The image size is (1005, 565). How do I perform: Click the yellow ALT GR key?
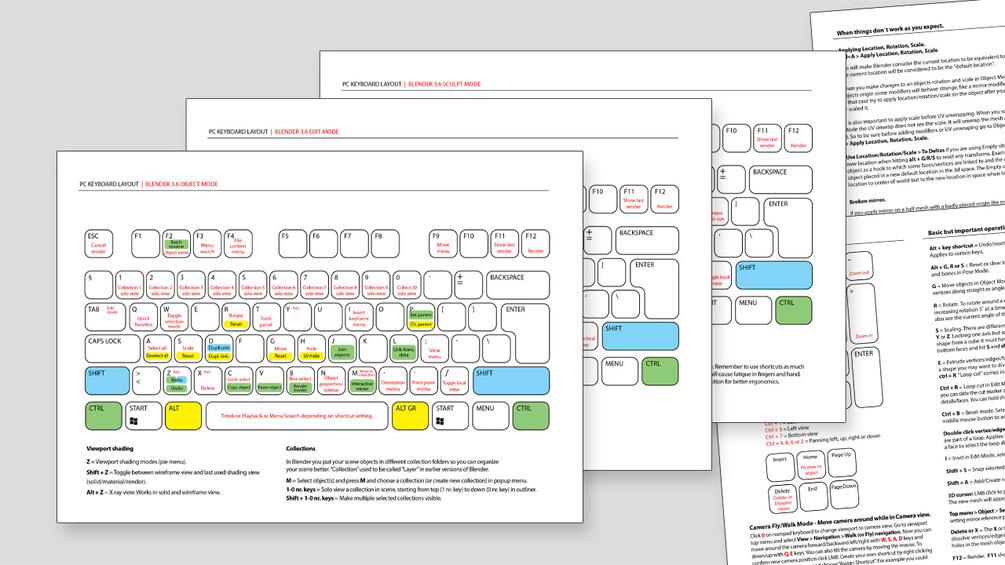(x=410, y=416)
